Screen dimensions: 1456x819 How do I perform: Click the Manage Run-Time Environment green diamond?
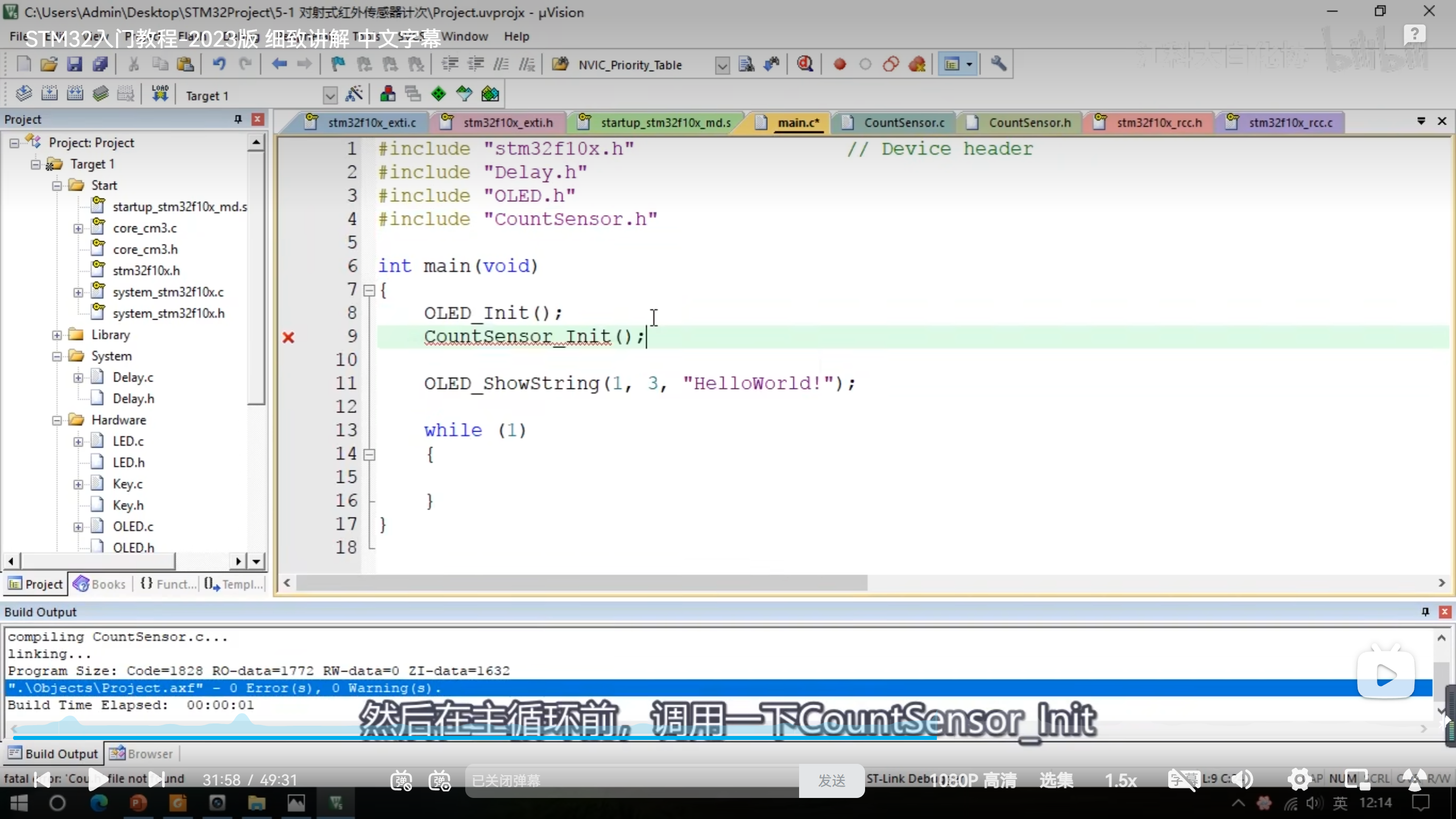point(439,94)
